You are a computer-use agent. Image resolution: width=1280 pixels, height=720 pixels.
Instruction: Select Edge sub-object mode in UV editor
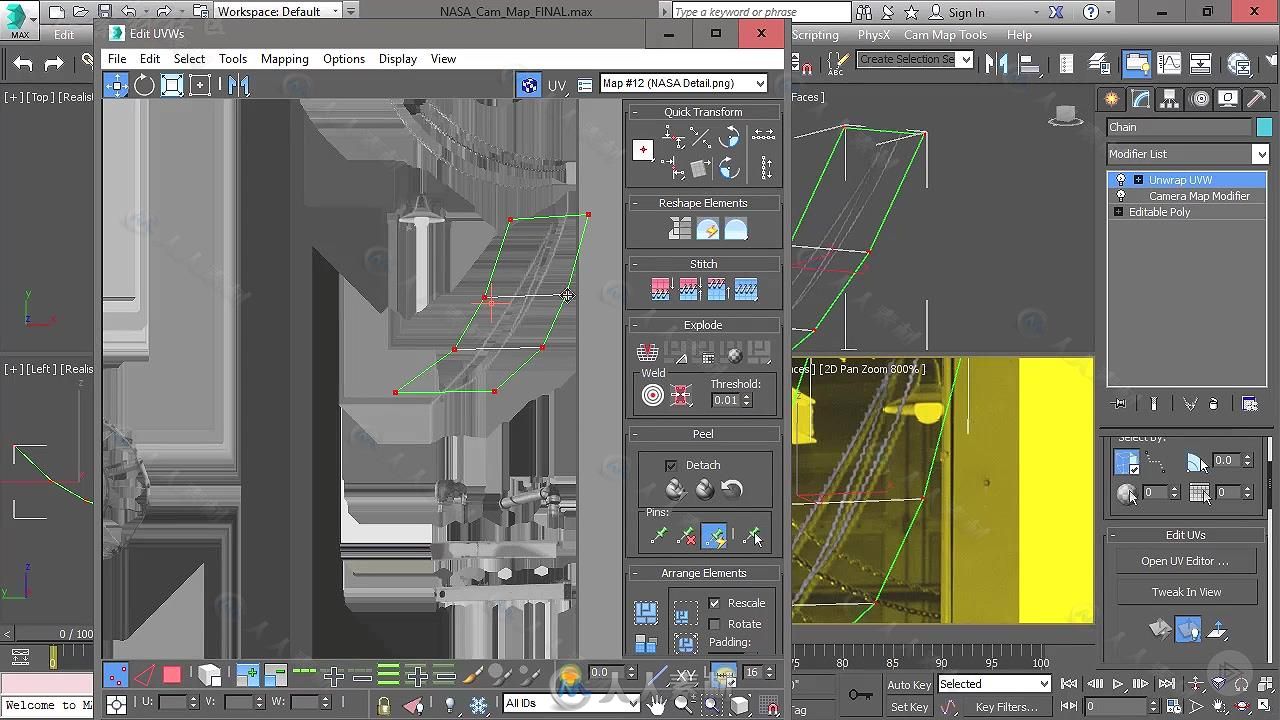tap(144, 675)
